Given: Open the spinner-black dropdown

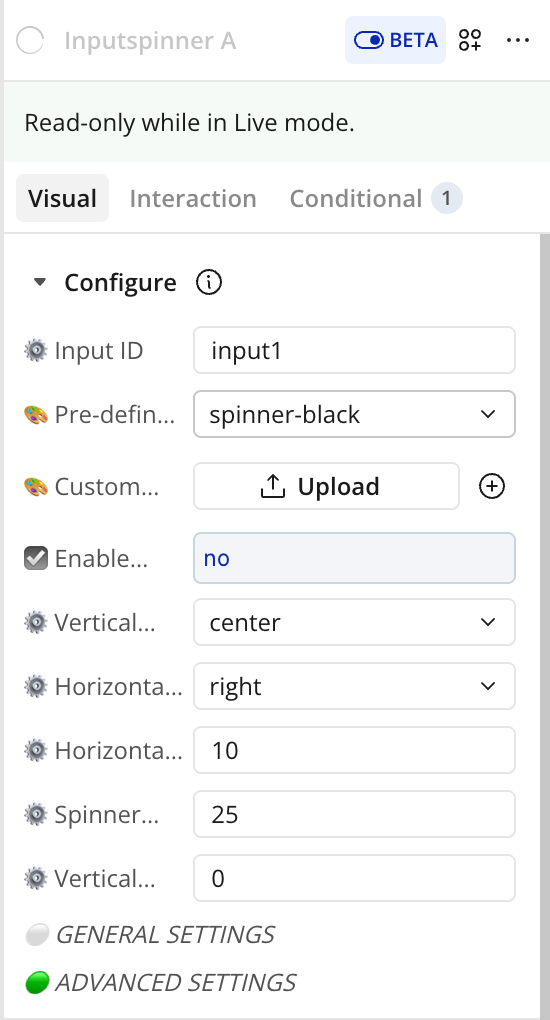Looking at the screenshot, I should 354,414.
